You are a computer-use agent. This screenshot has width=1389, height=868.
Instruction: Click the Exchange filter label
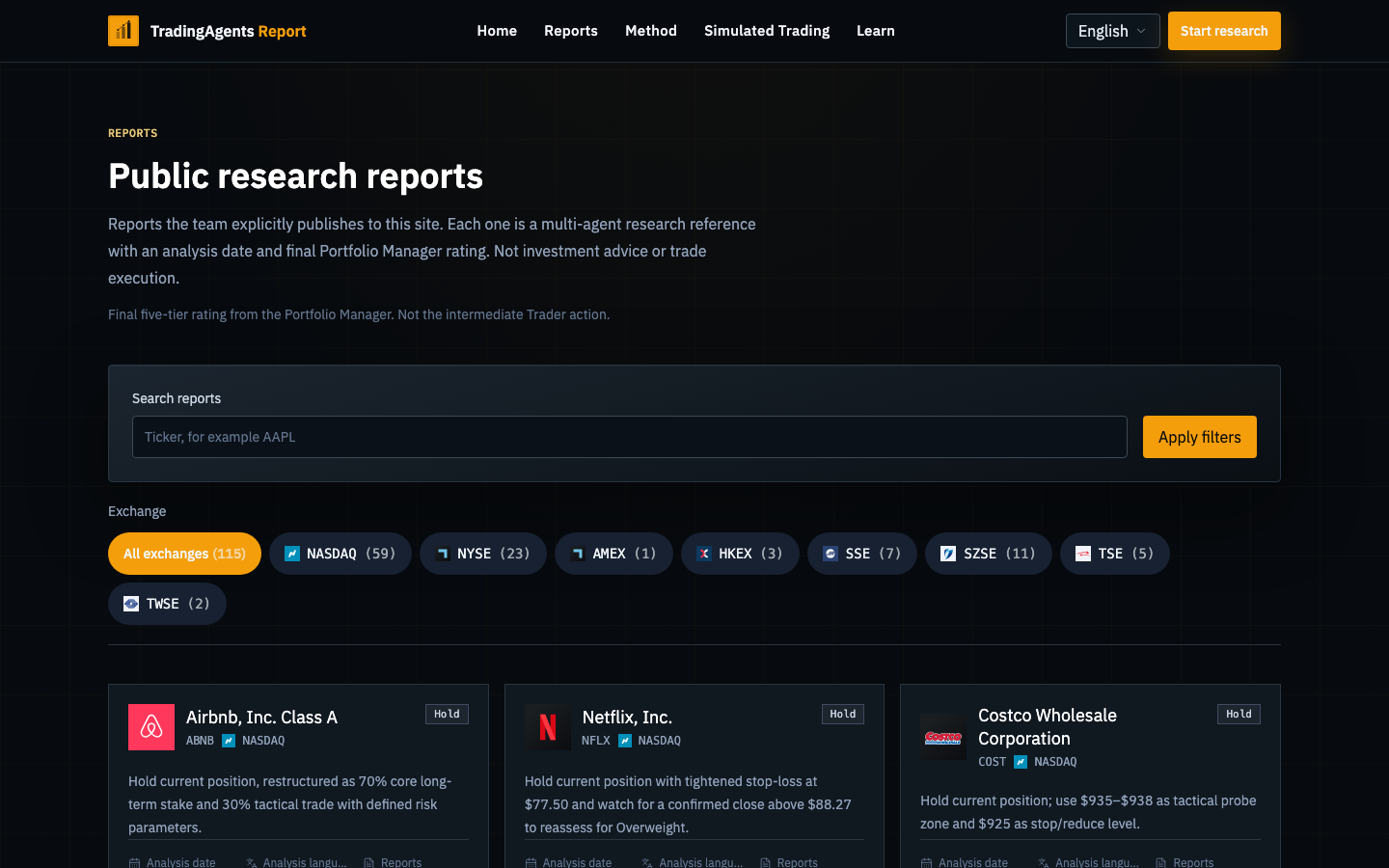point(137,511)
